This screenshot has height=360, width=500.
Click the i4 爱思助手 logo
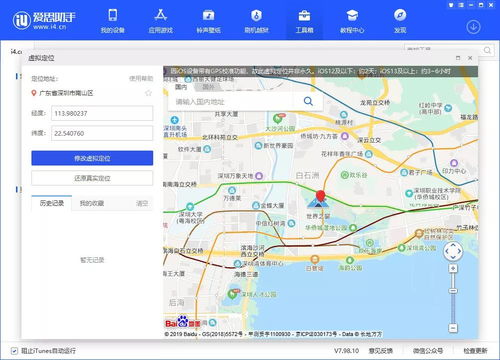click(x=45, y=20)
